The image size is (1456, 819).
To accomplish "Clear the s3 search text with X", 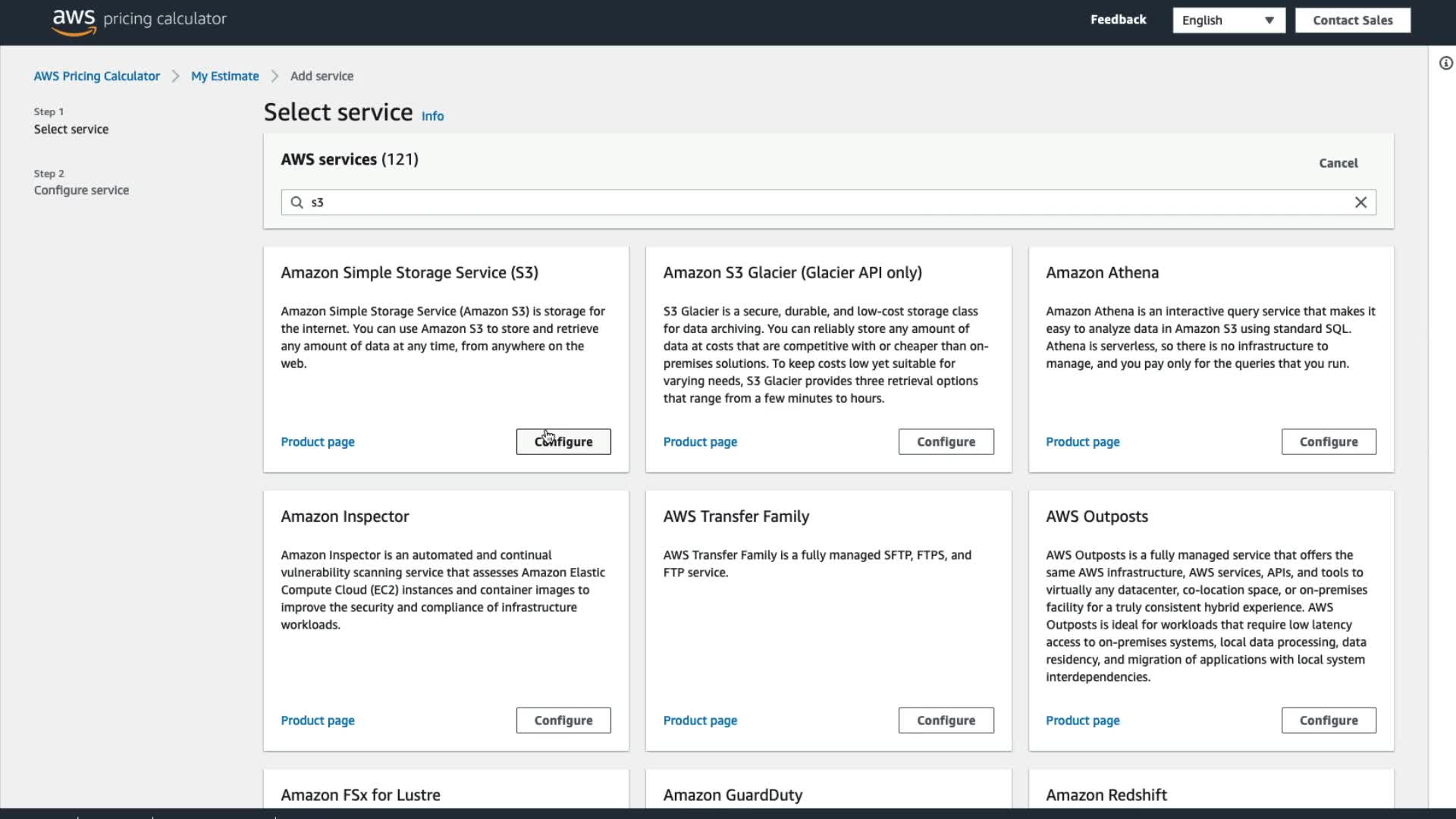I will click(1360, 202).
